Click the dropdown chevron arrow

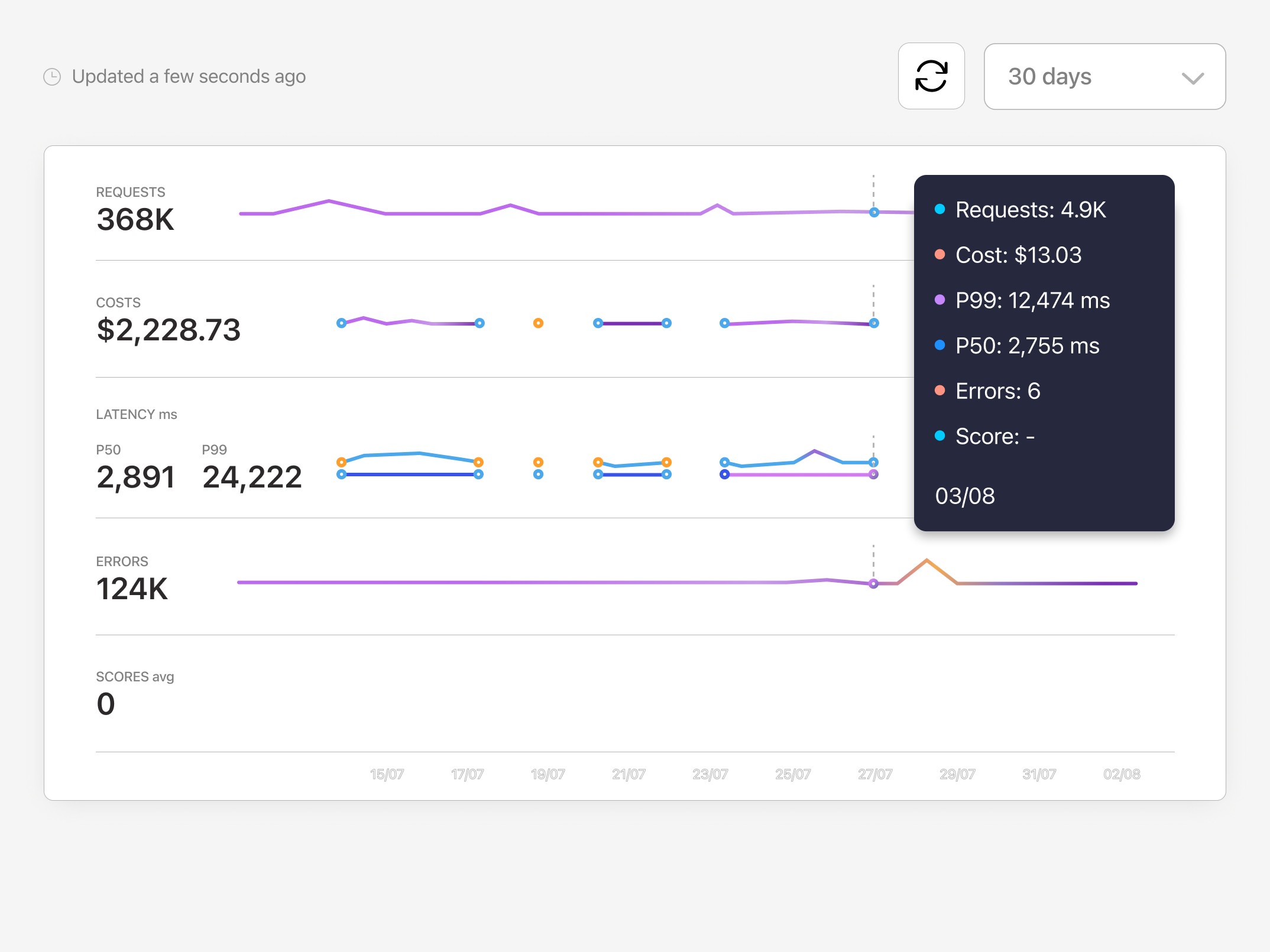[1193, 78]
